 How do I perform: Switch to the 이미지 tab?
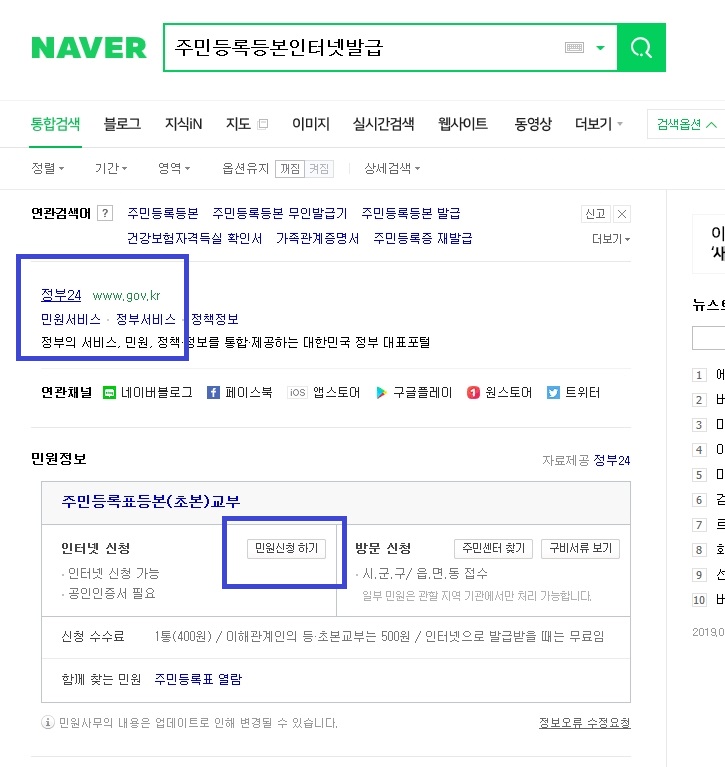(311, 124)
